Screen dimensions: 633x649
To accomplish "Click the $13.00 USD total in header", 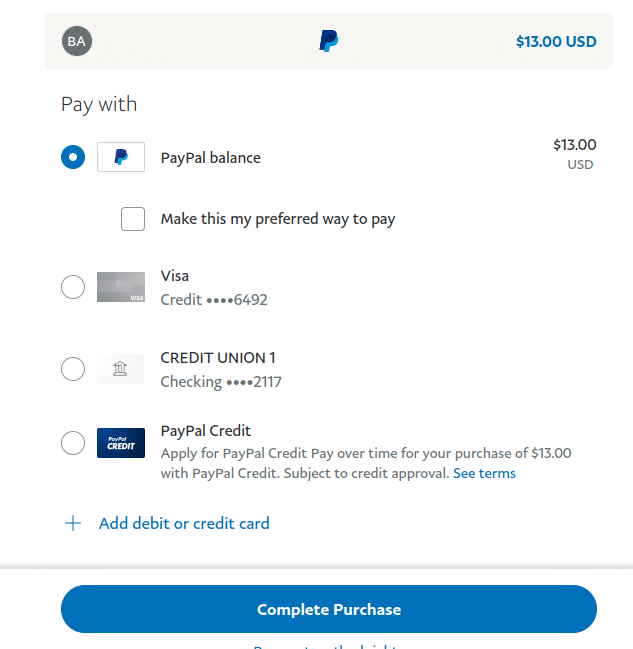I will 556,41.
